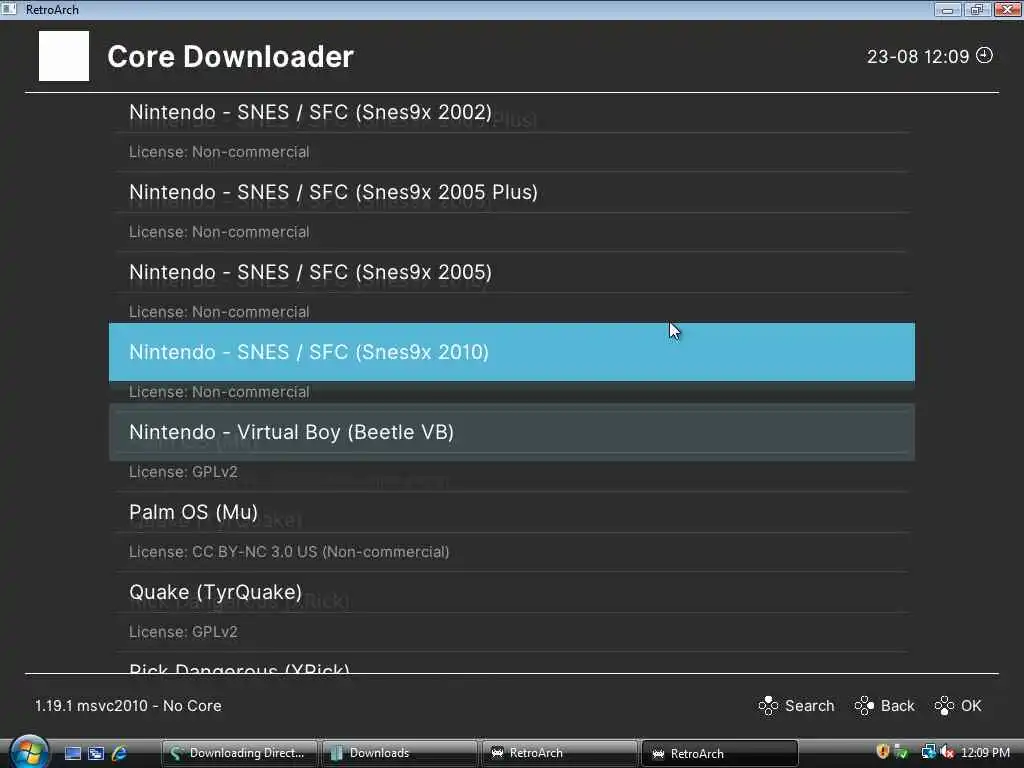Click version text 1.19.1 msvc2010 - No Core
This screenshot has height=768, width=1024.
tap(128, 706)
